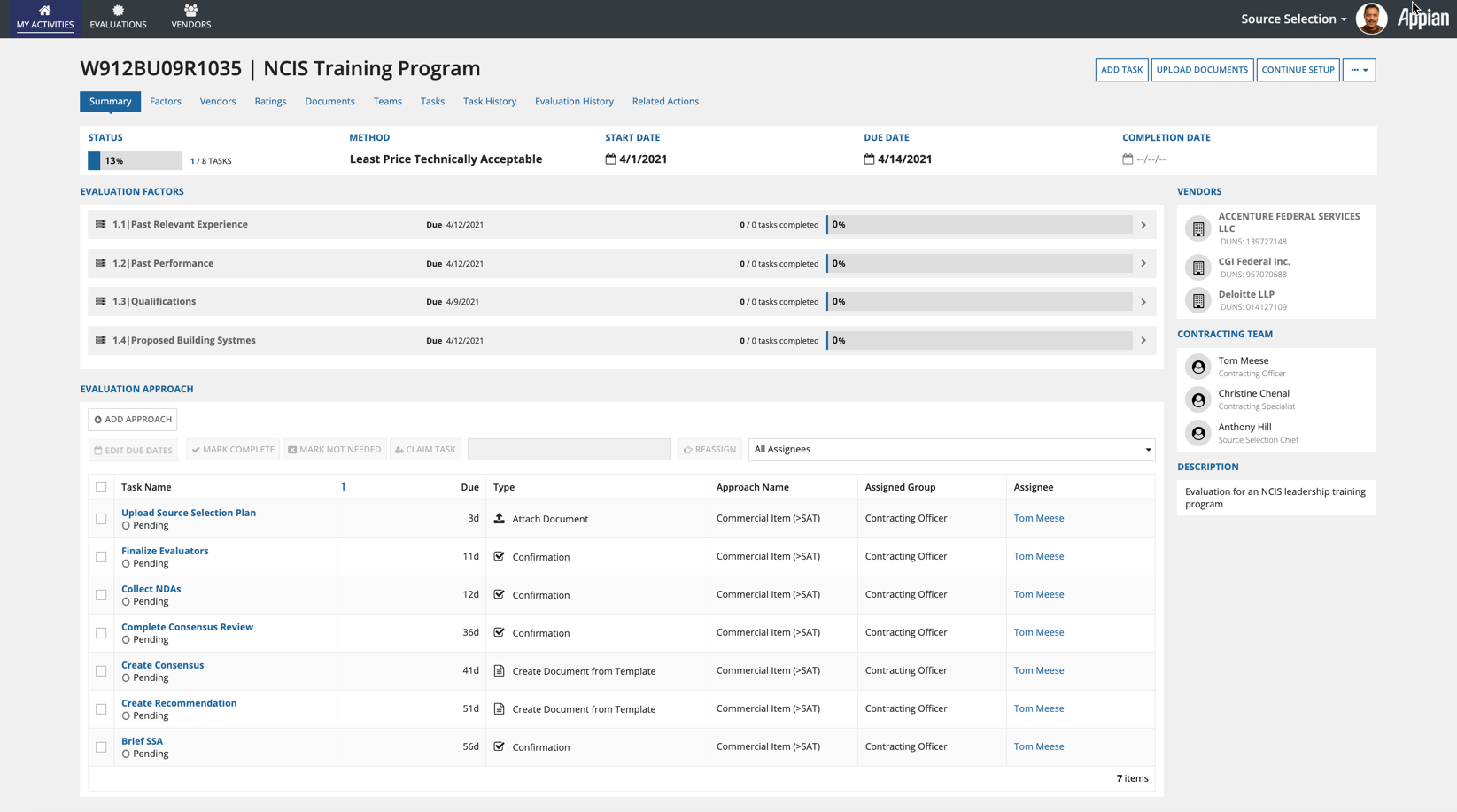Switch to the Documents tab
Image resolution: width=1457 pixels, height=812 pixels.
(x=329, y=102)
